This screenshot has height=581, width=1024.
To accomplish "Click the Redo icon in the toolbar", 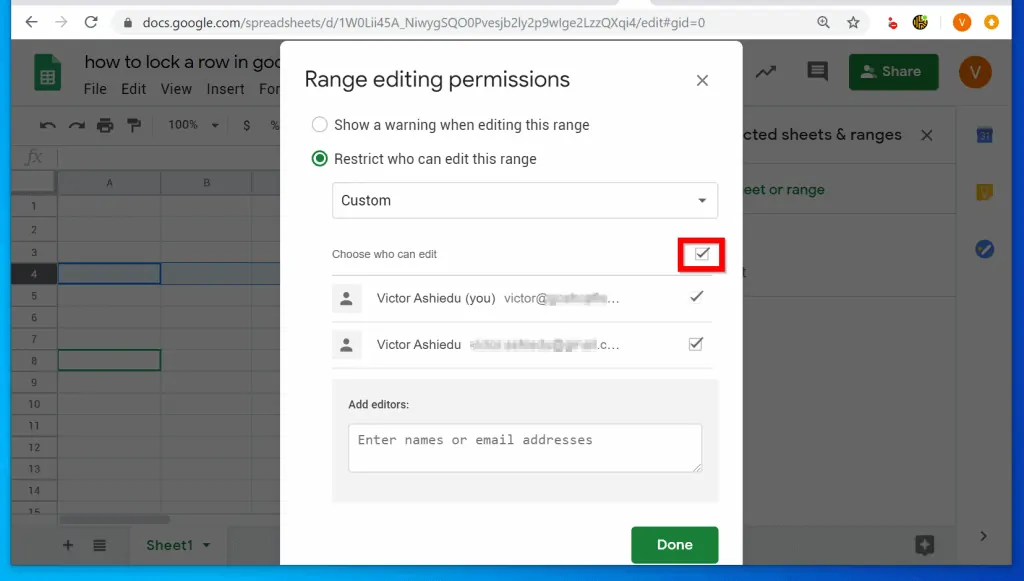I will click(x=76, y=125).
